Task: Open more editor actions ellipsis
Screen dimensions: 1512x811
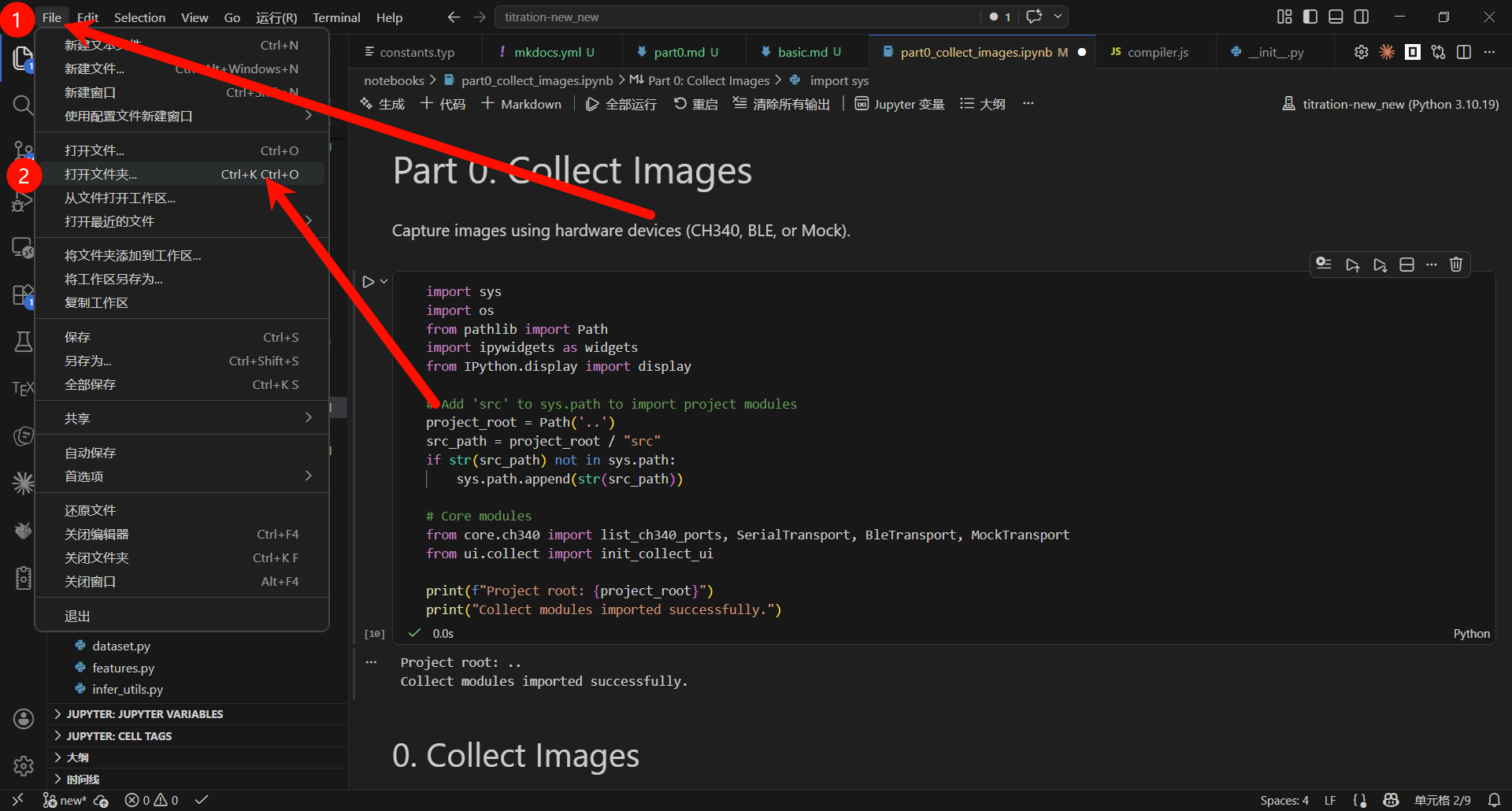Action: pyautogui.click(x=1489, y=52)
